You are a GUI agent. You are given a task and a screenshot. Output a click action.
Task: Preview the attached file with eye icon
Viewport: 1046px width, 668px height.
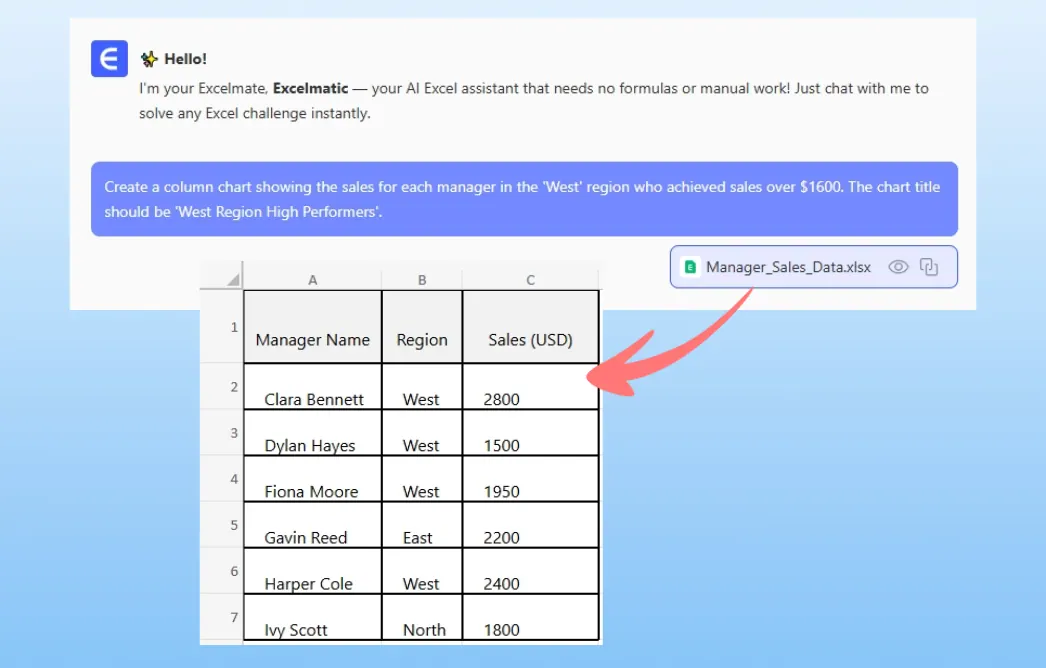pyautogui.click(x=898, y=267)
